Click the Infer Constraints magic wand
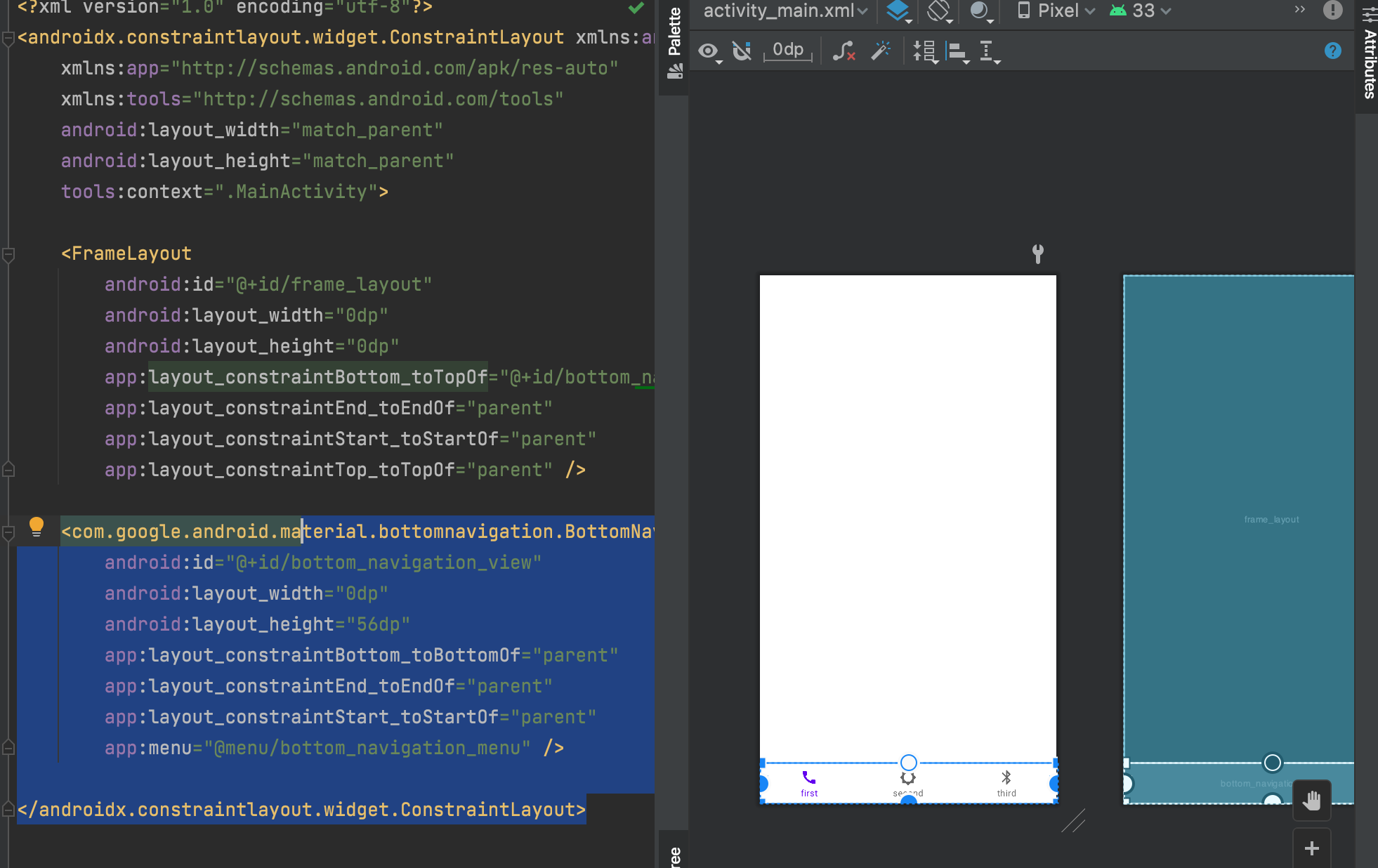 click(880, 51)
